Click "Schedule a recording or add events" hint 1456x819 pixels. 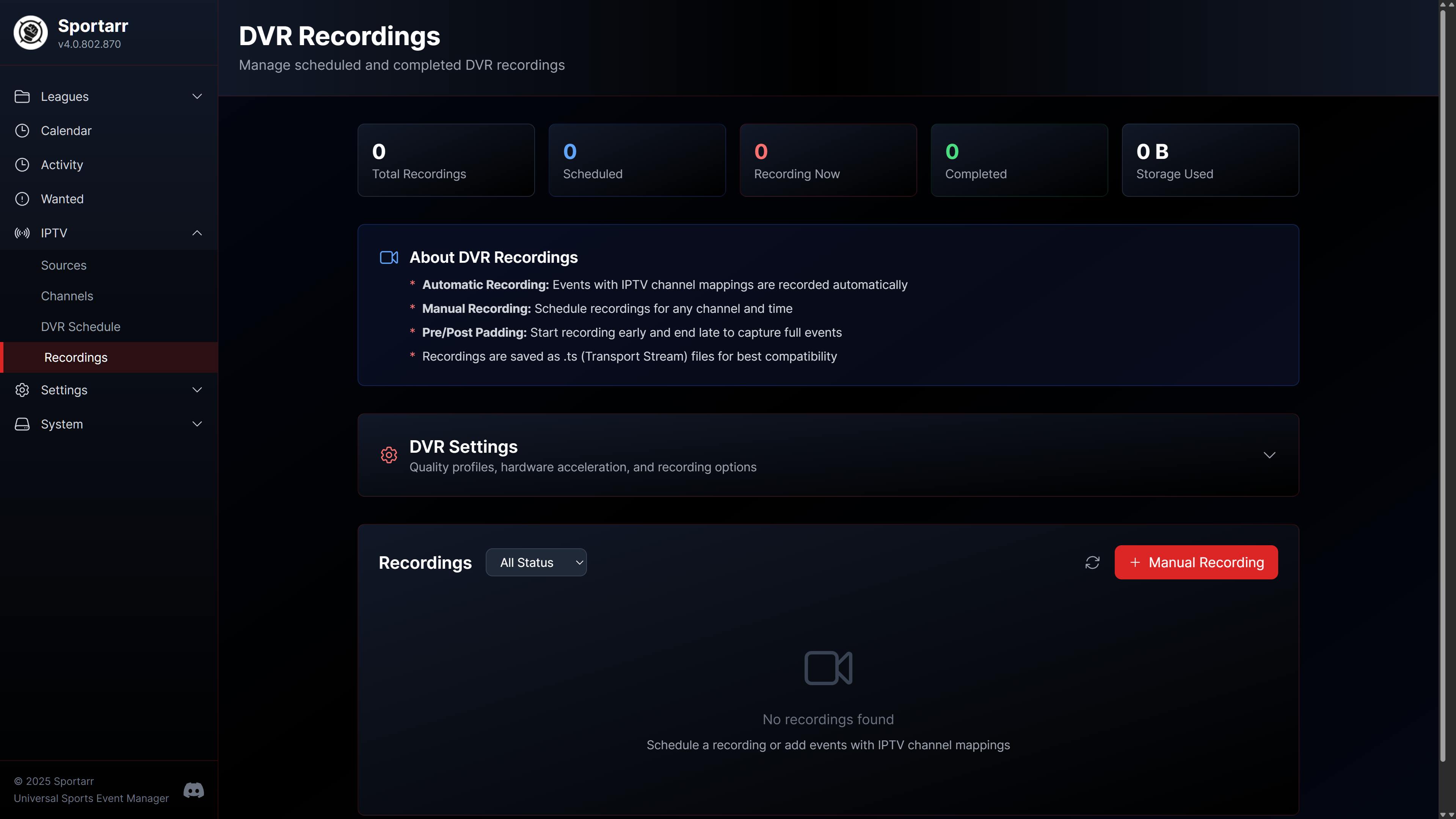828,745
